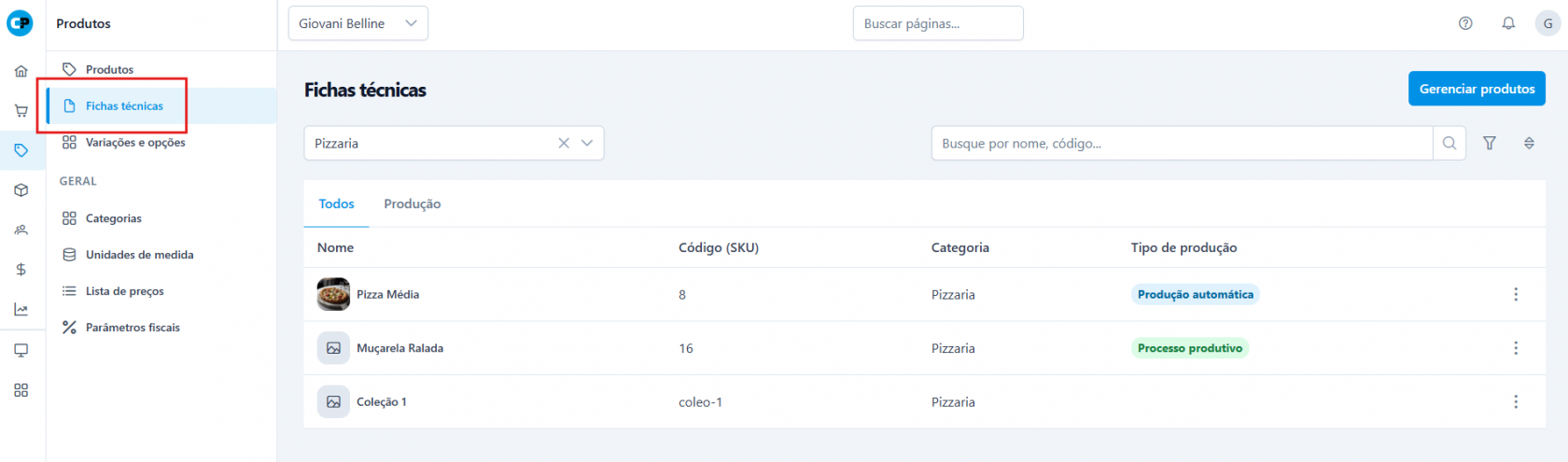
Task: Click the Pizza Média product thumbnail
Action: tap(333, 294)
